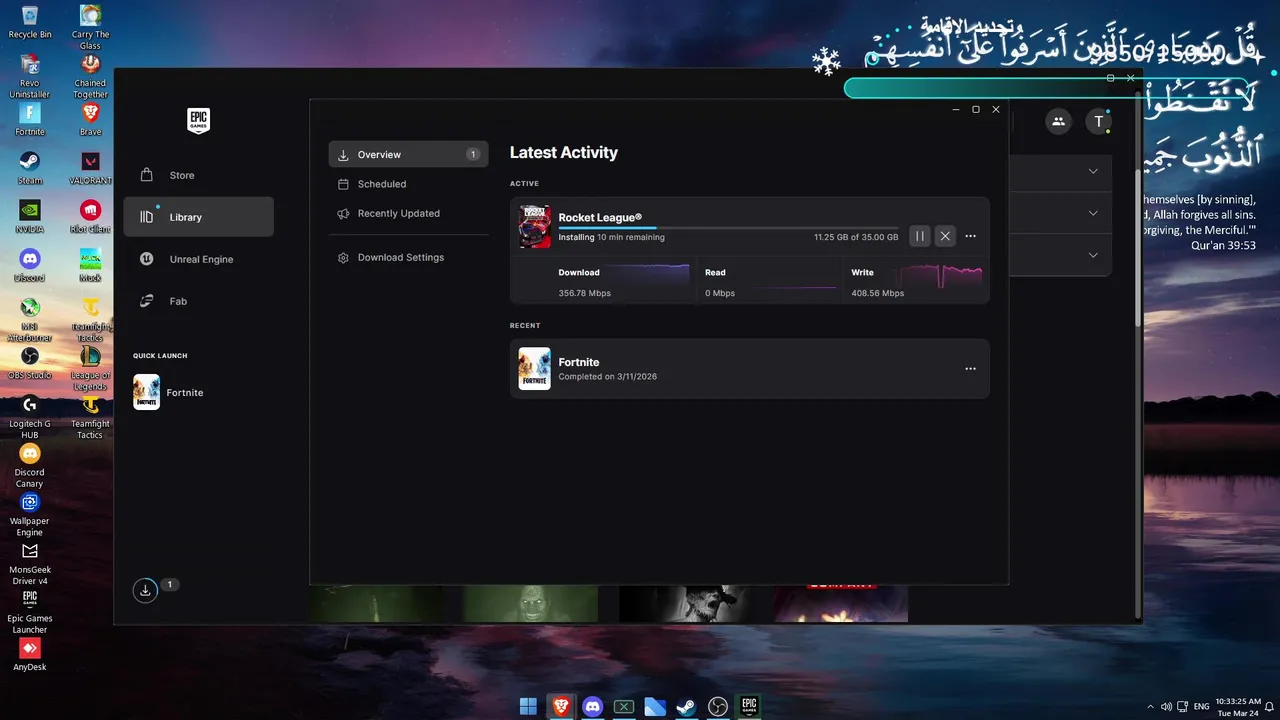
Task: Open the Windows Start menu
Action: click(x=529, y=707)
